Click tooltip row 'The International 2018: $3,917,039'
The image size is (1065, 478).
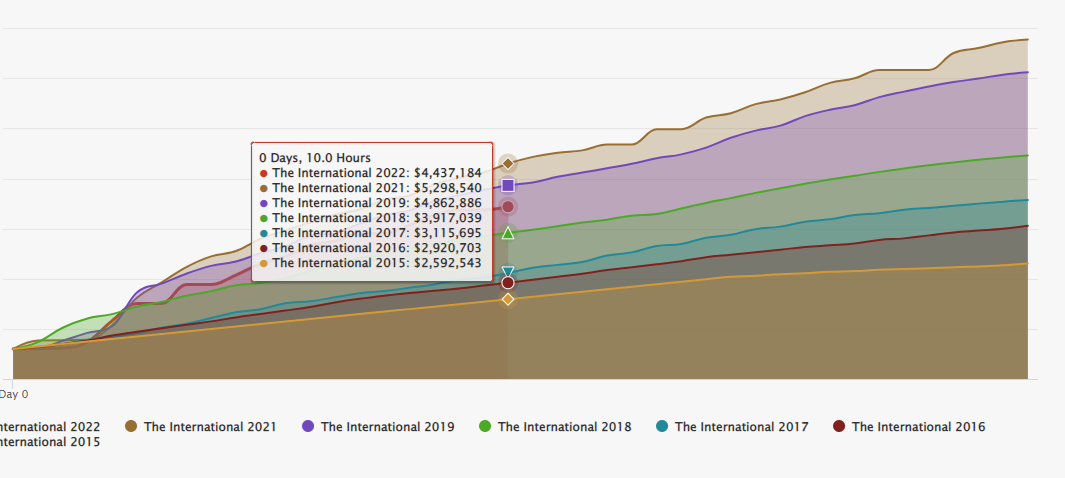pyautogui.click(x=371, y=217)
